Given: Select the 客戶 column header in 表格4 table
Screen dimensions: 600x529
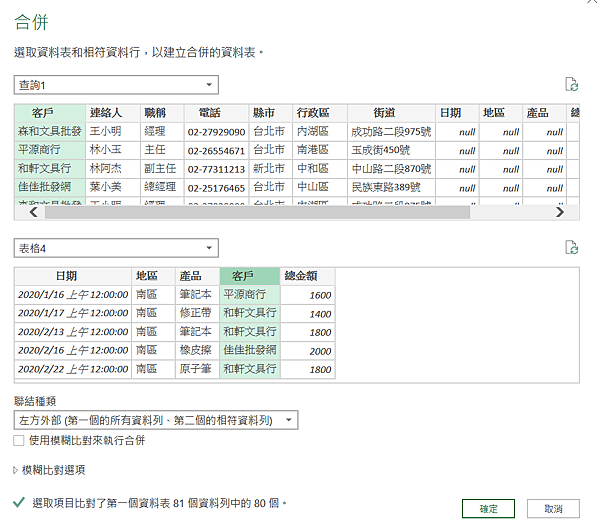Looking at the screenshot, I should (x=250, y=276).
